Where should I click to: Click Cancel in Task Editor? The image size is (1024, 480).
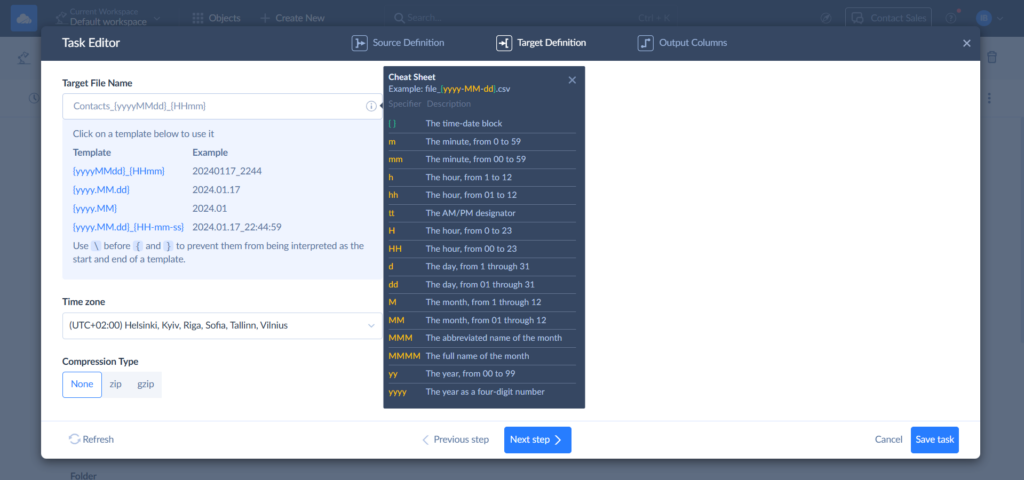pyautogui.click(x=888, y=440)
